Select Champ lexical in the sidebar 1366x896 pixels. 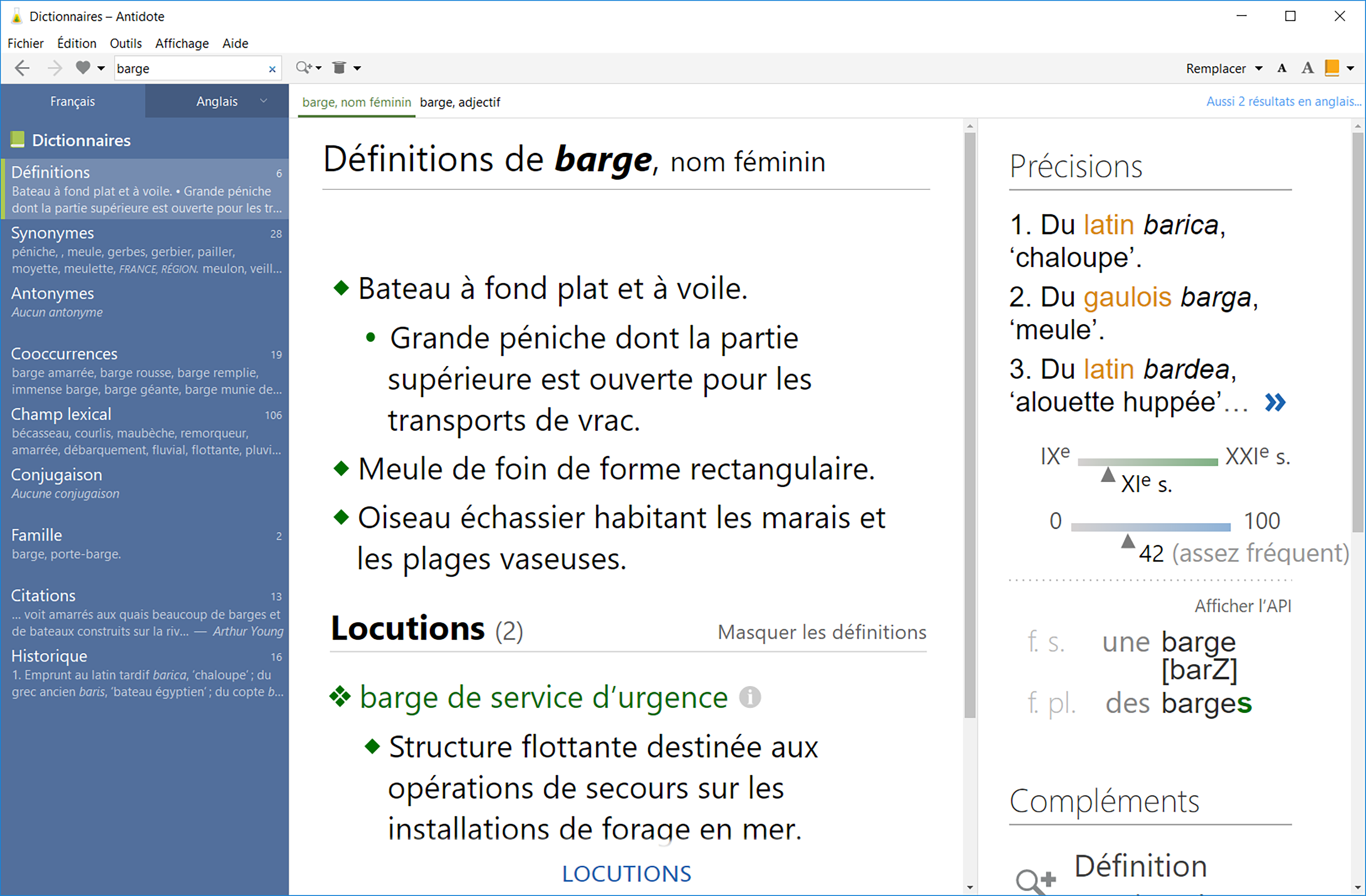144,431
